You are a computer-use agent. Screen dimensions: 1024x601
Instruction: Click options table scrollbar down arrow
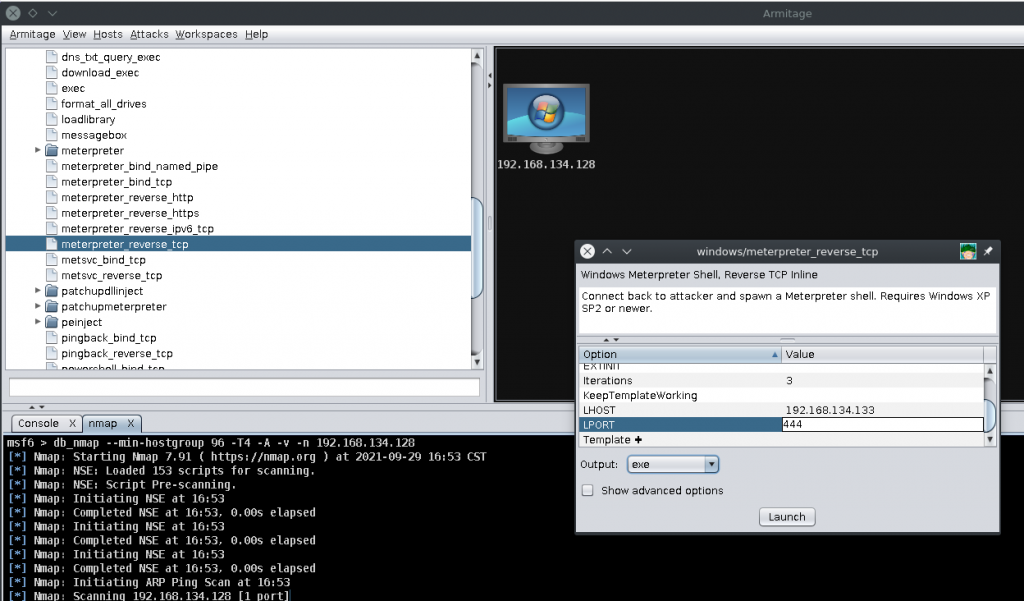(x=990, y=440)
